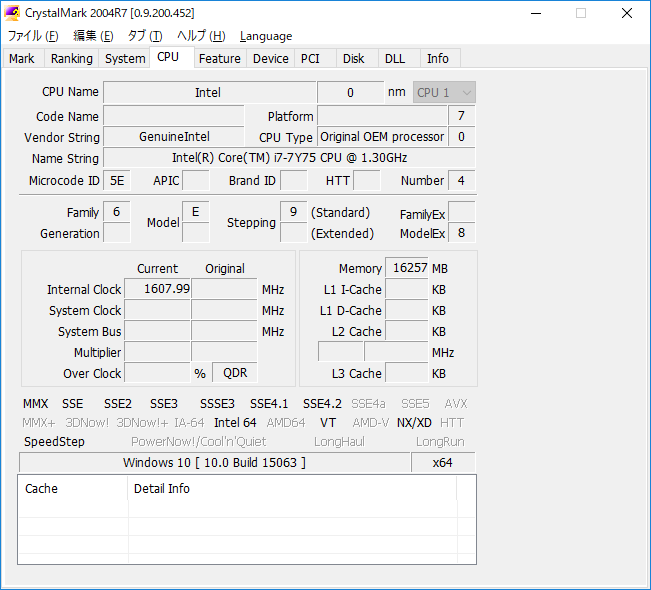The height and width of the screenshot is (590, 651).
Task: Click the Internal Clock current value 1607.99
Action: (157, 289)
